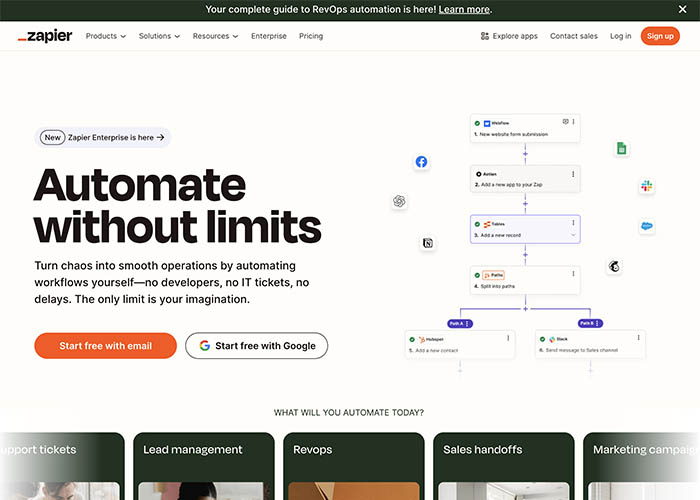
Task: Open the Revops card
Action: pos(354,466)
